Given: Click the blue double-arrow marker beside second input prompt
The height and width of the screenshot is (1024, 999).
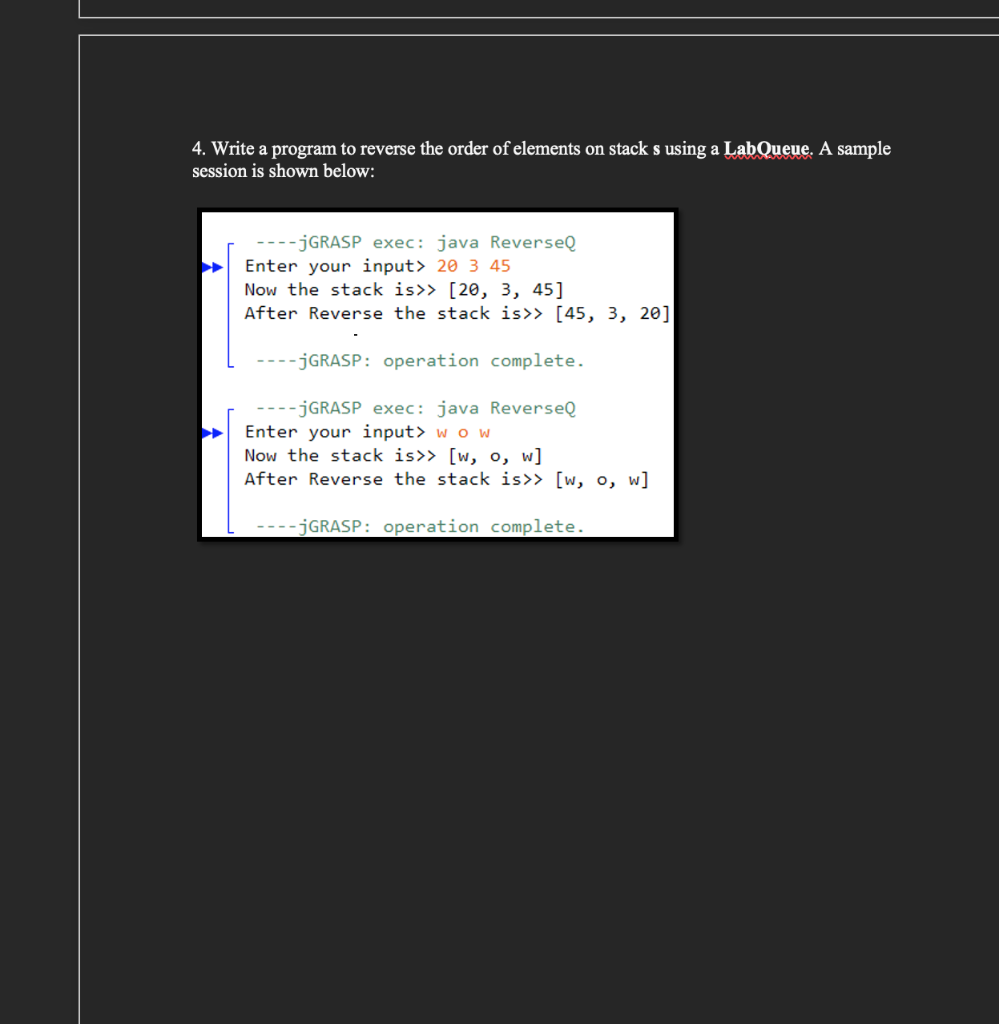Looking at the screenshot, I should (212, 432).
